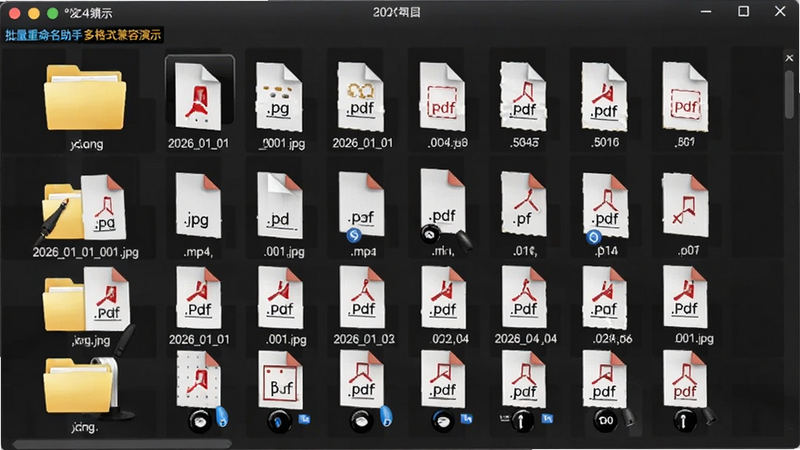Select the boxed Buf file icon
800x450 pixels.
click(280, 380)
